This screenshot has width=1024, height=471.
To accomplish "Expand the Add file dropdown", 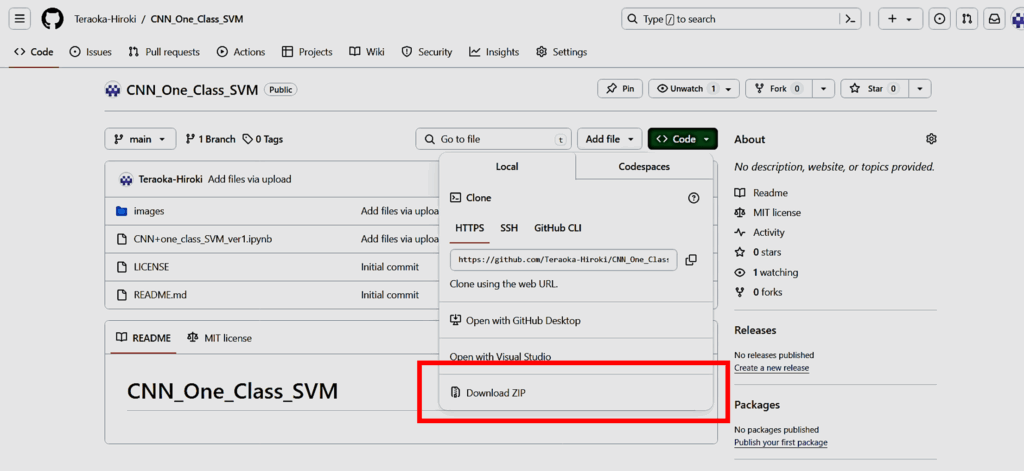I will 609,139.
